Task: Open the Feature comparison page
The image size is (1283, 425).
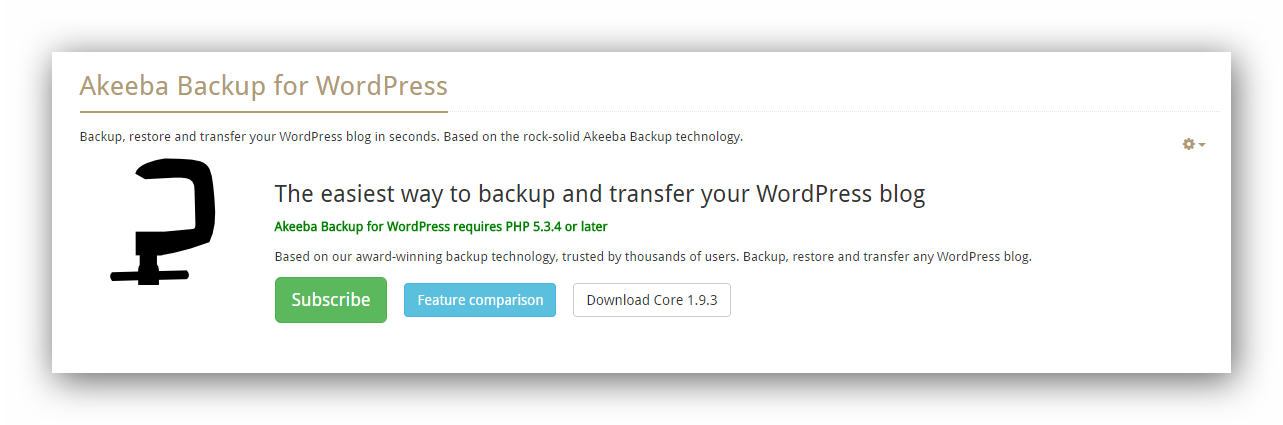Action: [480, 300]
